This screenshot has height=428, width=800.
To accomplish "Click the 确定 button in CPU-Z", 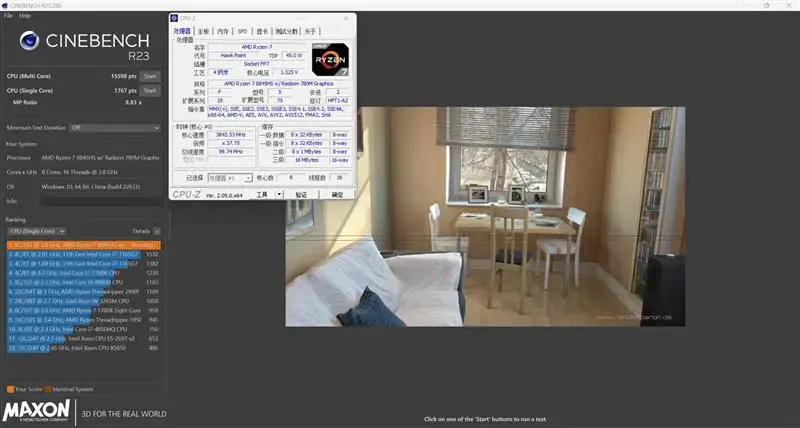I will [x=338, y=194].
